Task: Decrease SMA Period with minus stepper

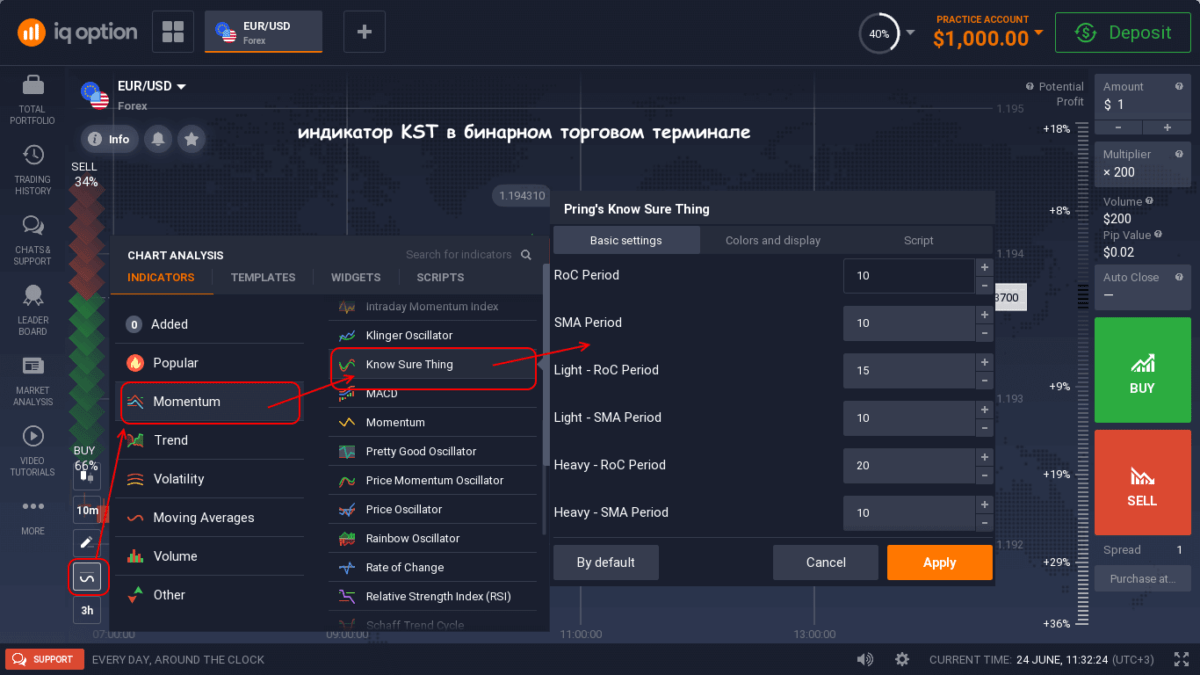Action: click(984, 333)
